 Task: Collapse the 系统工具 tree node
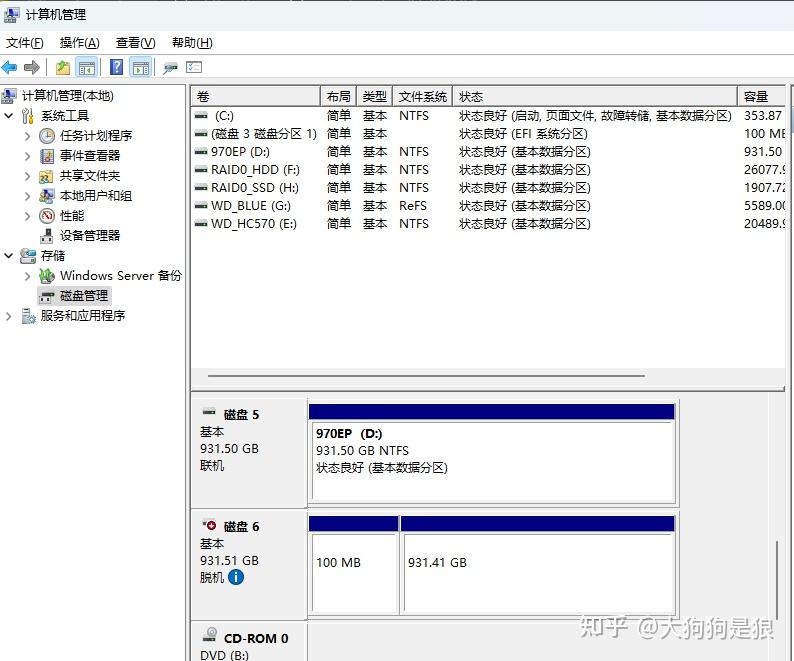point(9,115)
